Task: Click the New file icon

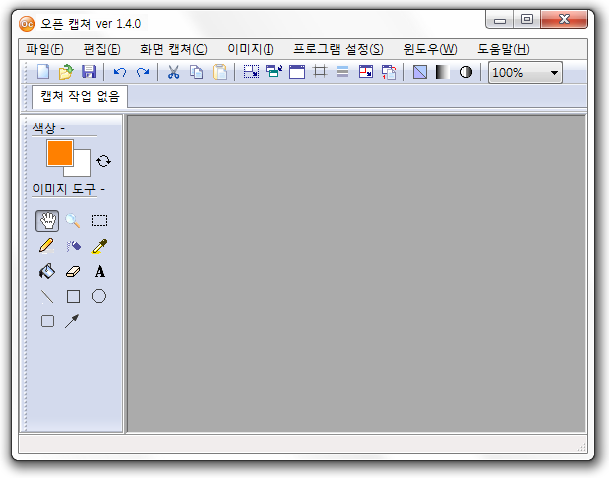Action: (43, 72)
